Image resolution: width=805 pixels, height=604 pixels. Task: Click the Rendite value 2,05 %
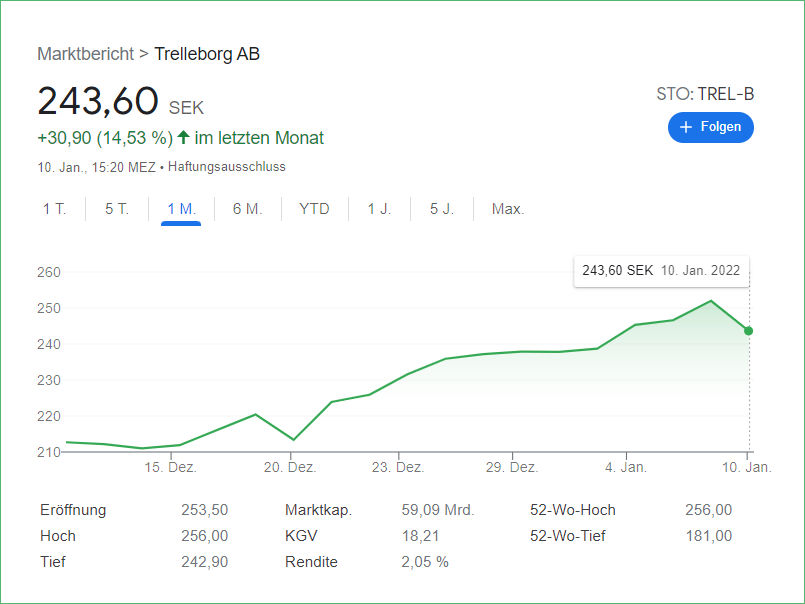pyautogui.click(x=425, y=561)
